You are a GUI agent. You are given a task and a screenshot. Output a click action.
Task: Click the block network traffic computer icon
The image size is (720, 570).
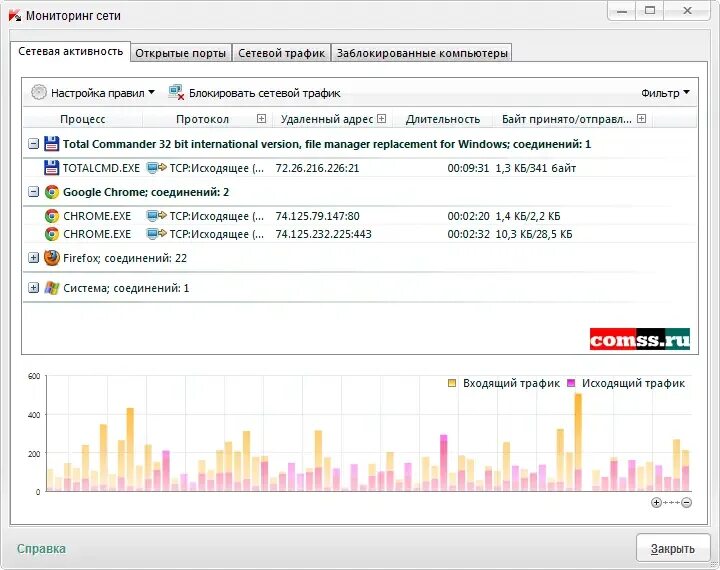click(x=176, y=92)
